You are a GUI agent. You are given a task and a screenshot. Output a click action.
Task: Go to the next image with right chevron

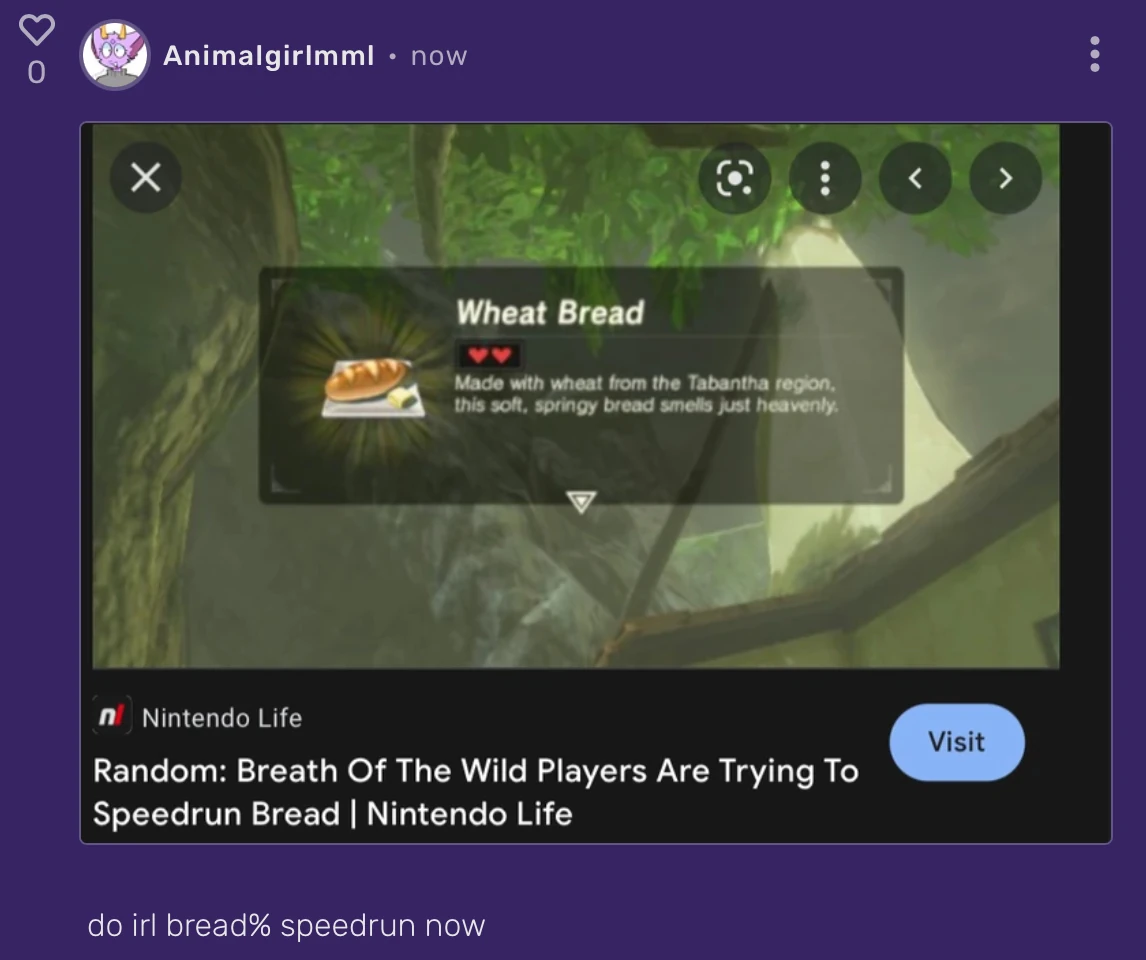pyautogui.click(x=1006, y=178)
